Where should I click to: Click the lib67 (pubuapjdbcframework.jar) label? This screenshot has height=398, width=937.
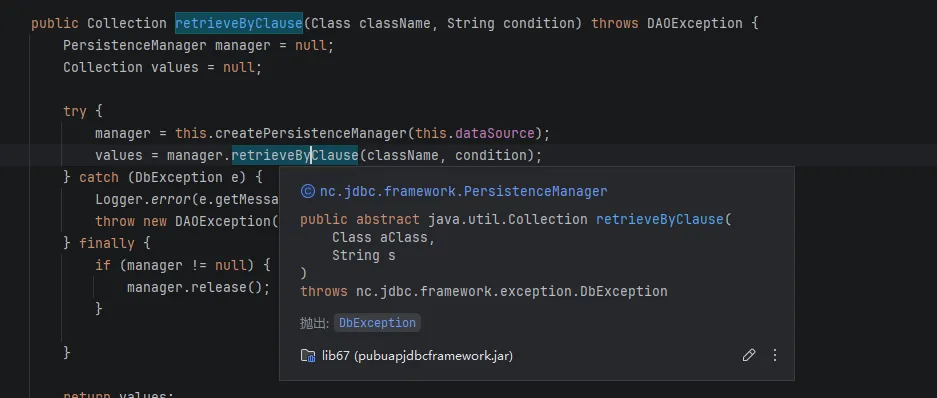tap(417, 356)
